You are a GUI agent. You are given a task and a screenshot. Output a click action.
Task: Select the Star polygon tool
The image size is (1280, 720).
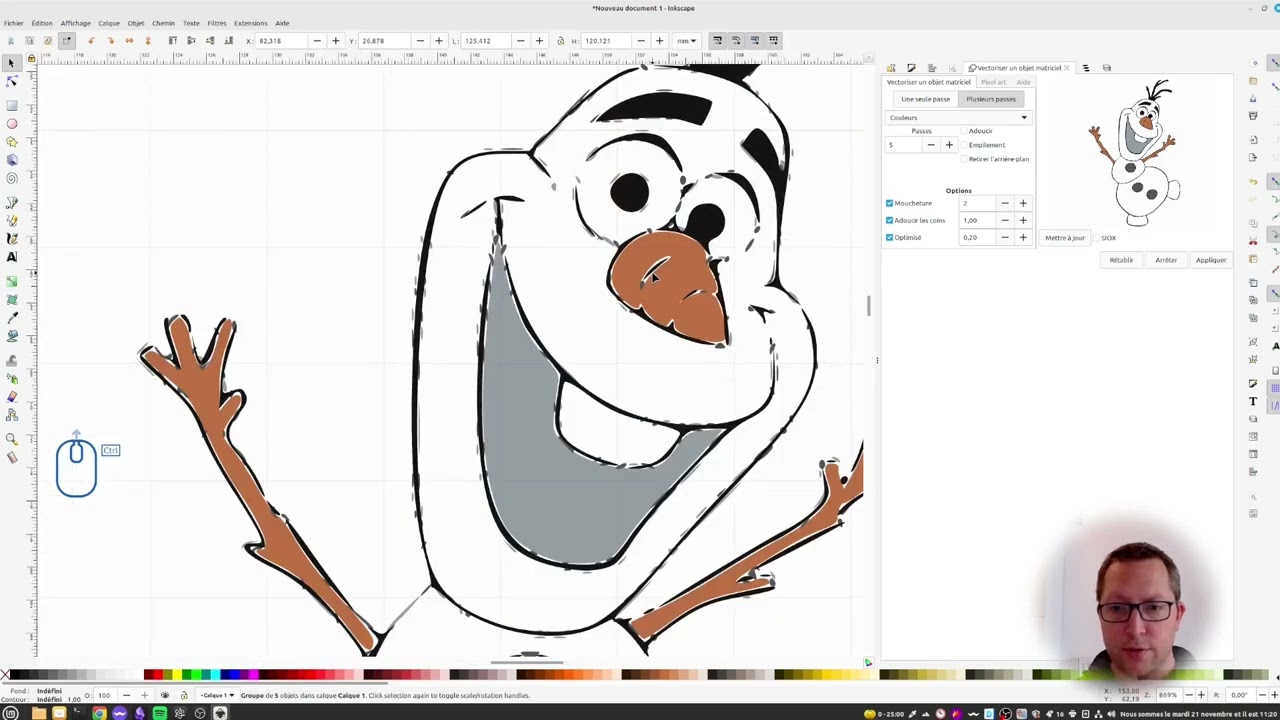(12, 142)
